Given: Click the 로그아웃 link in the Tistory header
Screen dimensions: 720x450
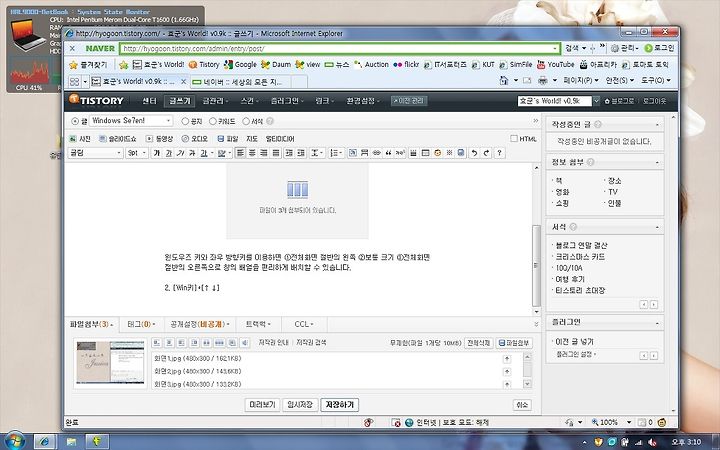Looking at the screenshot, I should tap(654, 101).
